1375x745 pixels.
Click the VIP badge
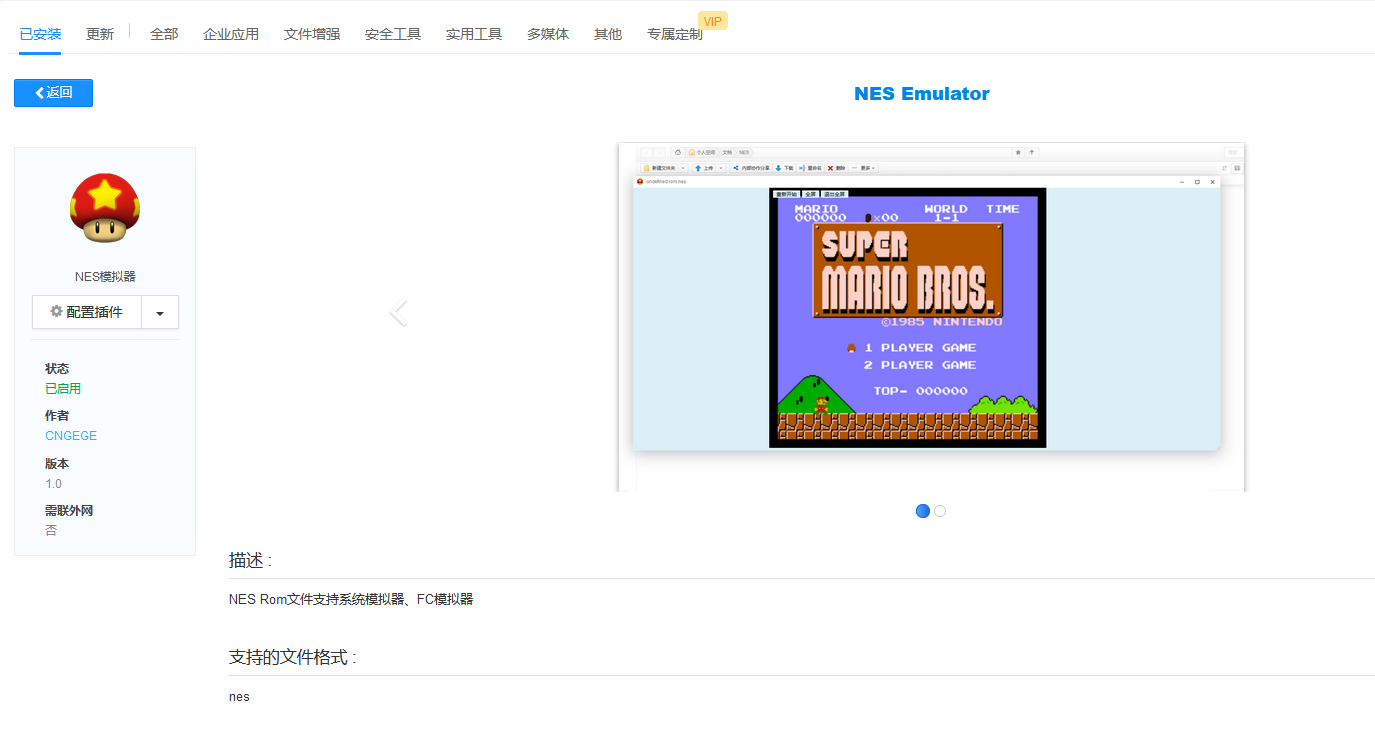click(x=713, y=21)
